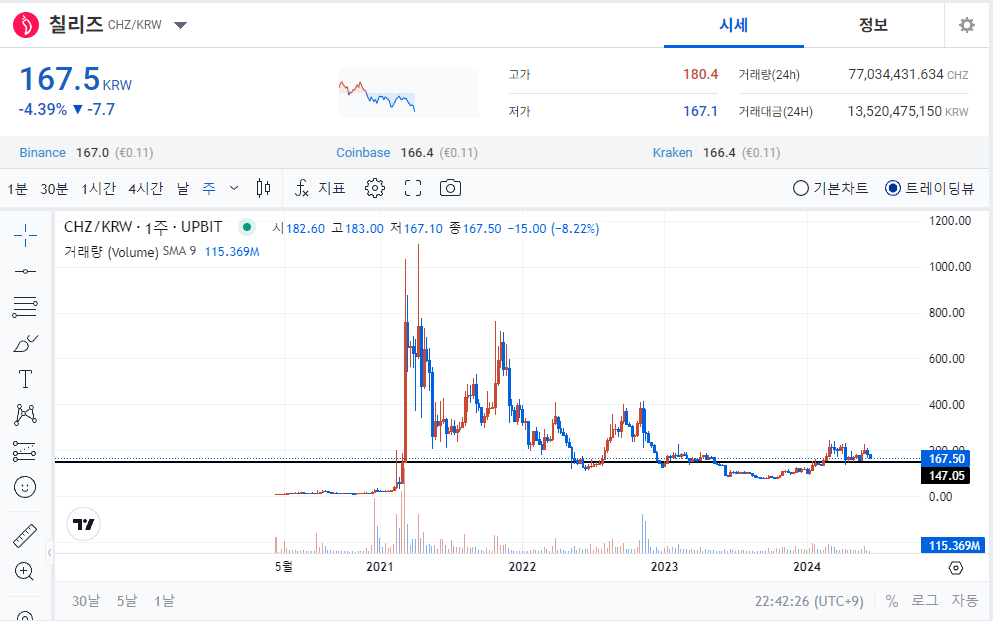Click the 2021 time axis label

380,567
